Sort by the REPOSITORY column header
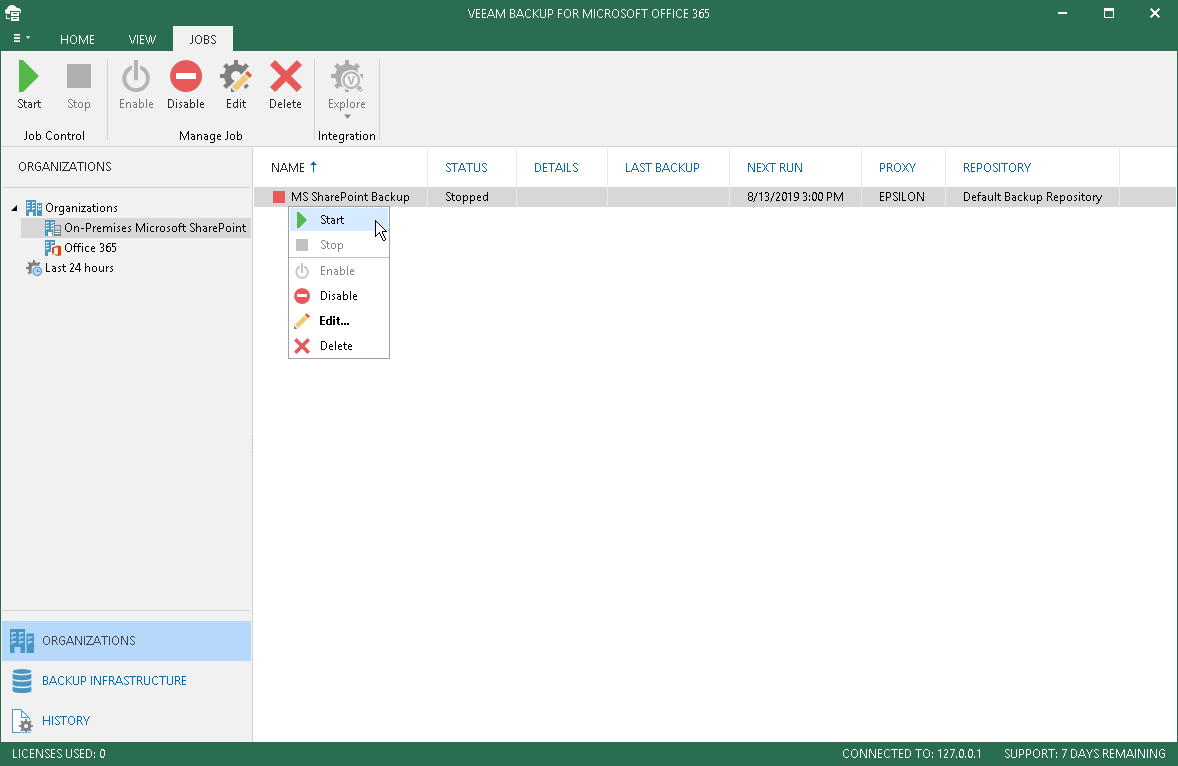The height and width of the screenshot is (766, 1178). pos(997,167)
